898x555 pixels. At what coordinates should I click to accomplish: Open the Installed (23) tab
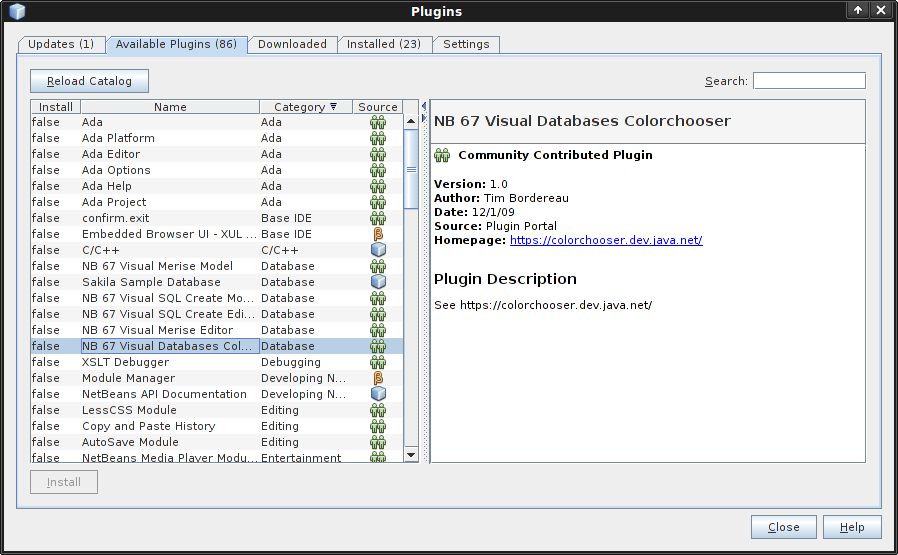[384, 45]
